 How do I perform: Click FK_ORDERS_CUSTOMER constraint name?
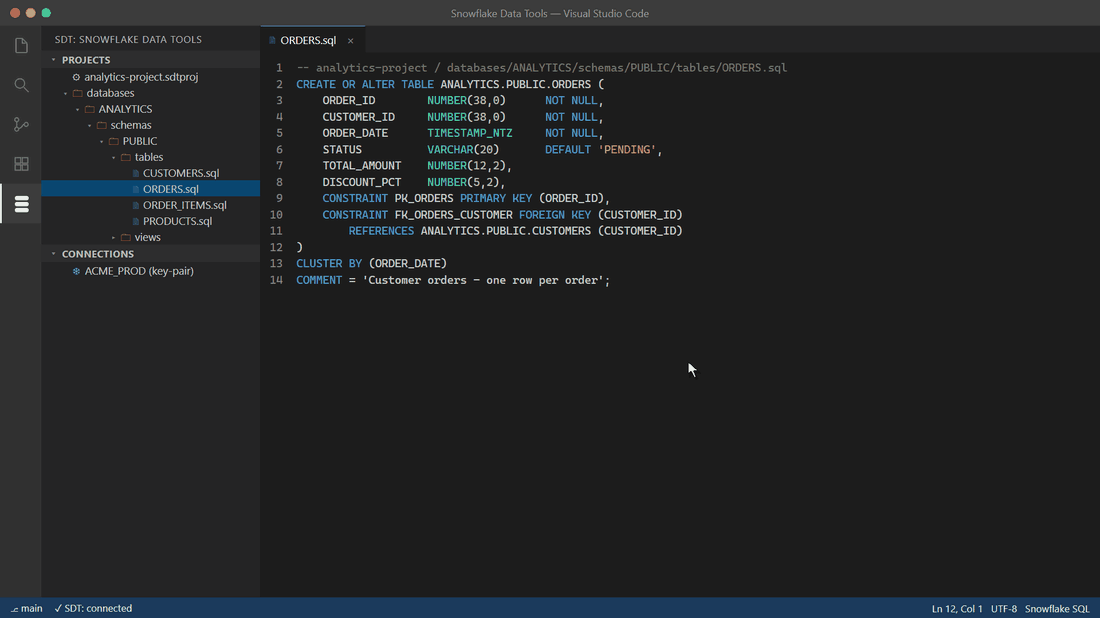(453, 215)
